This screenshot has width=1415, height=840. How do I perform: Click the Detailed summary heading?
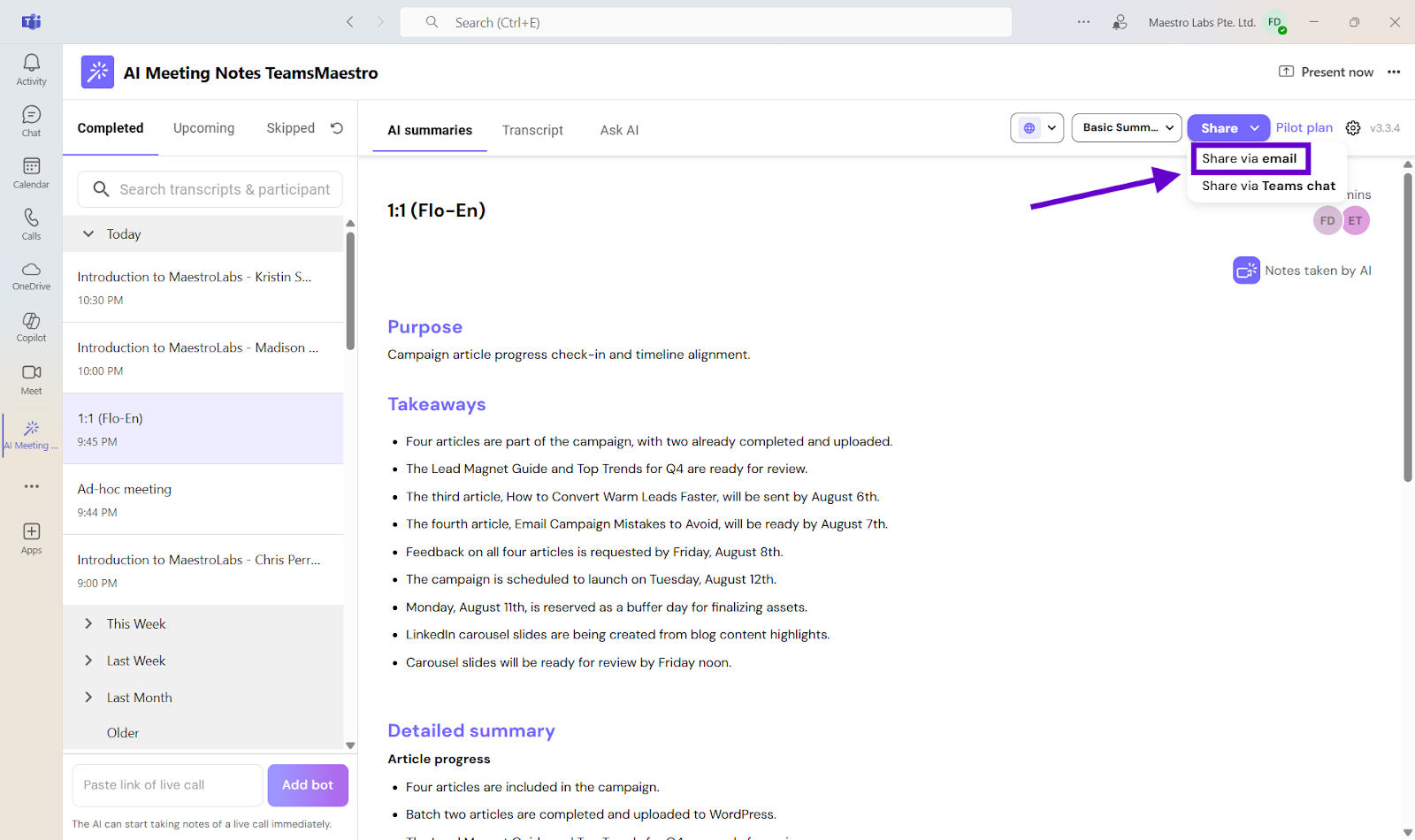[x=471, y=730]
